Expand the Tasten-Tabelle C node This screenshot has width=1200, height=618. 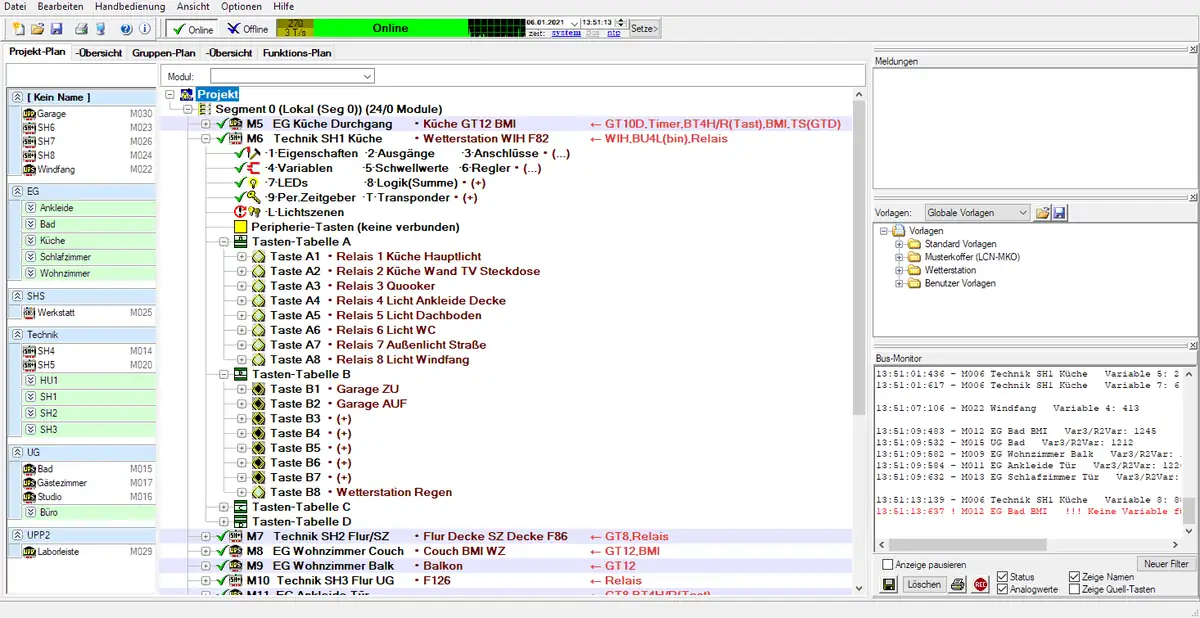pyautogui.click(x=225, y=507)
